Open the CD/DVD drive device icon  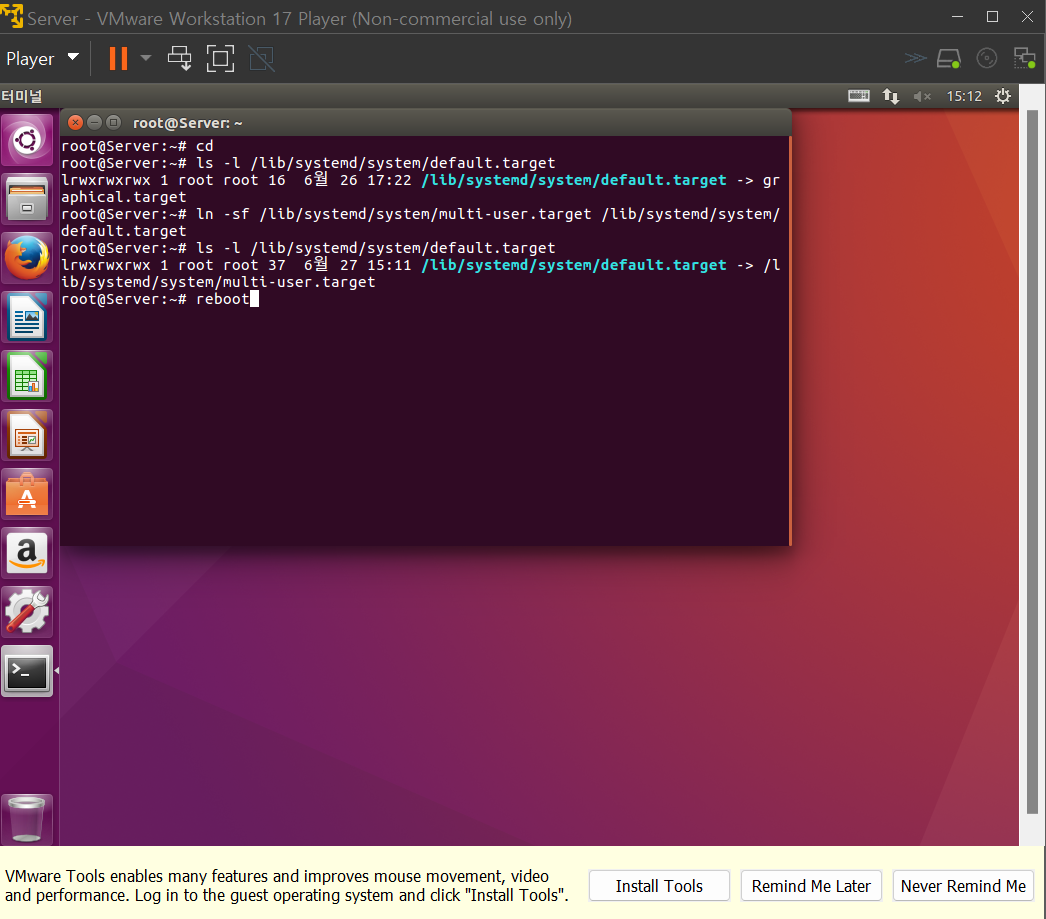987,59
